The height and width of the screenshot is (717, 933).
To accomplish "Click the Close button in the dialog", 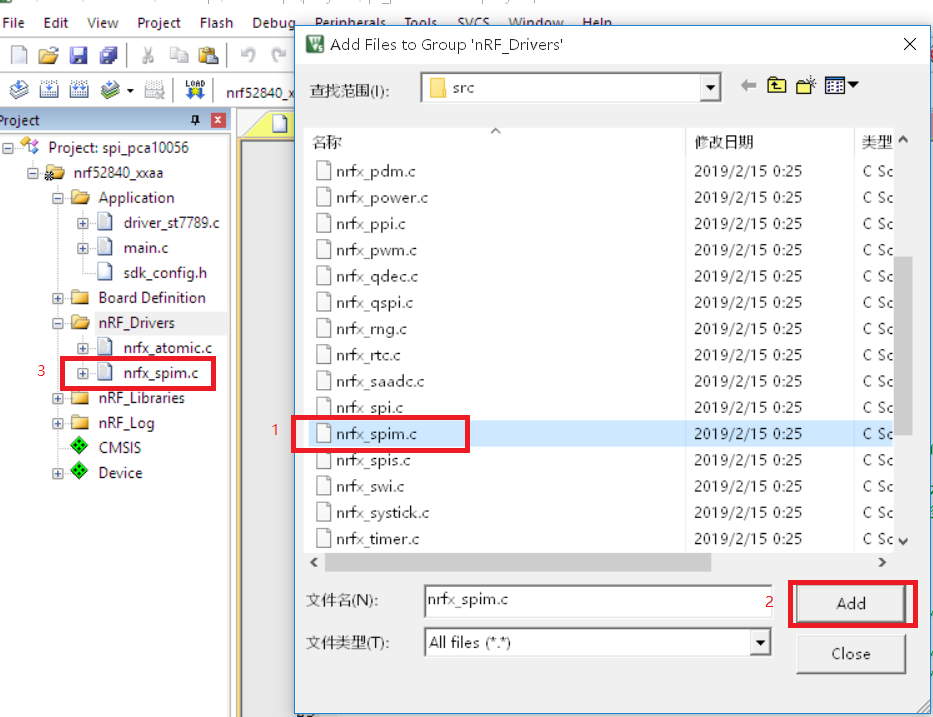I will [x=850, y=654].
